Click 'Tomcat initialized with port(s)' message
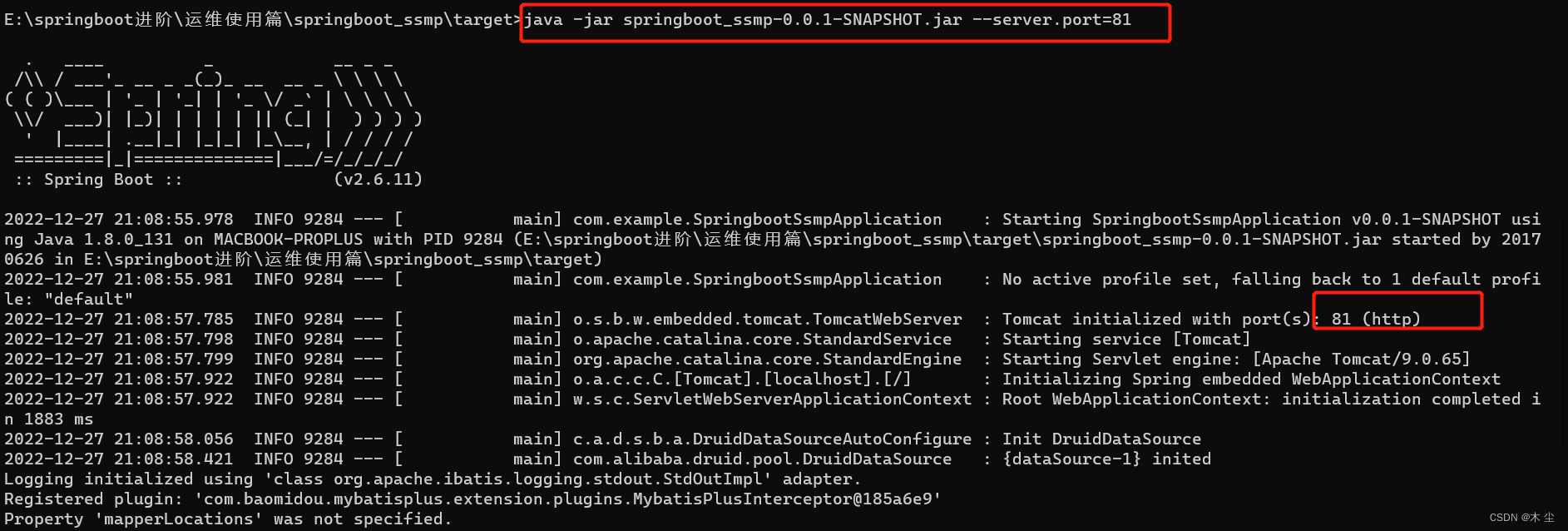 click(1156, 319)
